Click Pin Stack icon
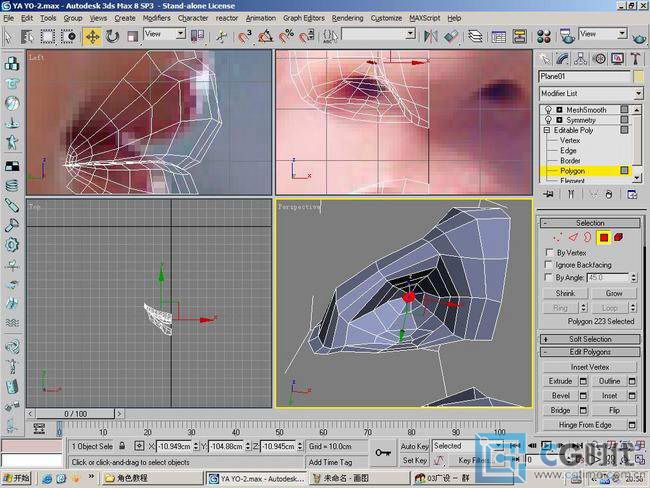The image size is (650, 488). (x=549, y=194)
